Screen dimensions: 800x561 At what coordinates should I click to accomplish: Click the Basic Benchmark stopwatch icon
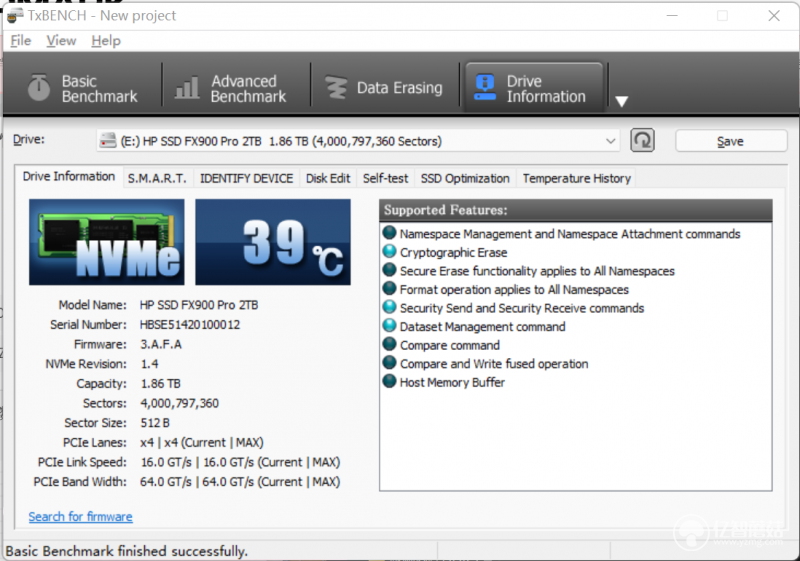(x=39, y=87)
